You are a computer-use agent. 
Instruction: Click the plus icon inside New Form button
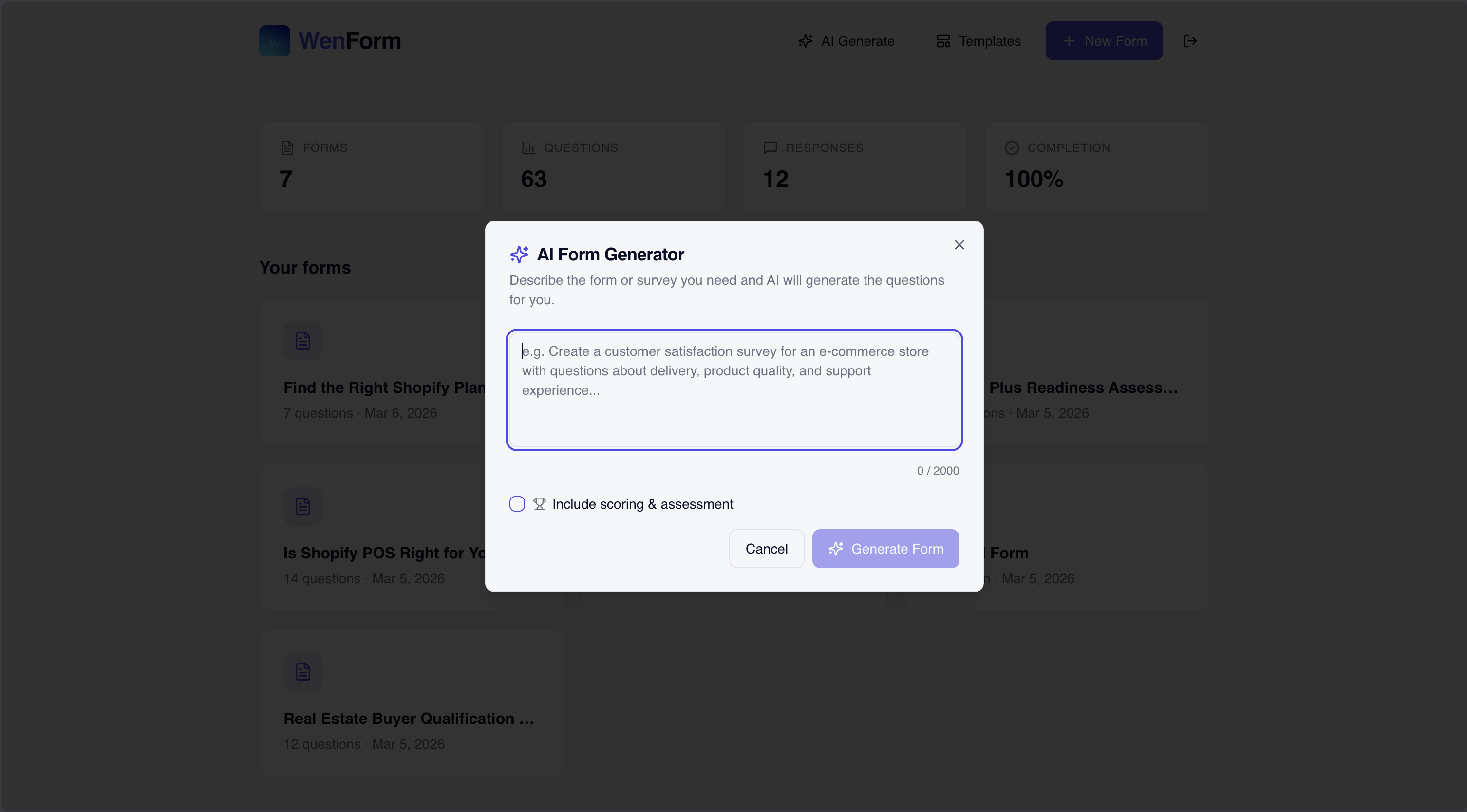(x=1069, y=40)
